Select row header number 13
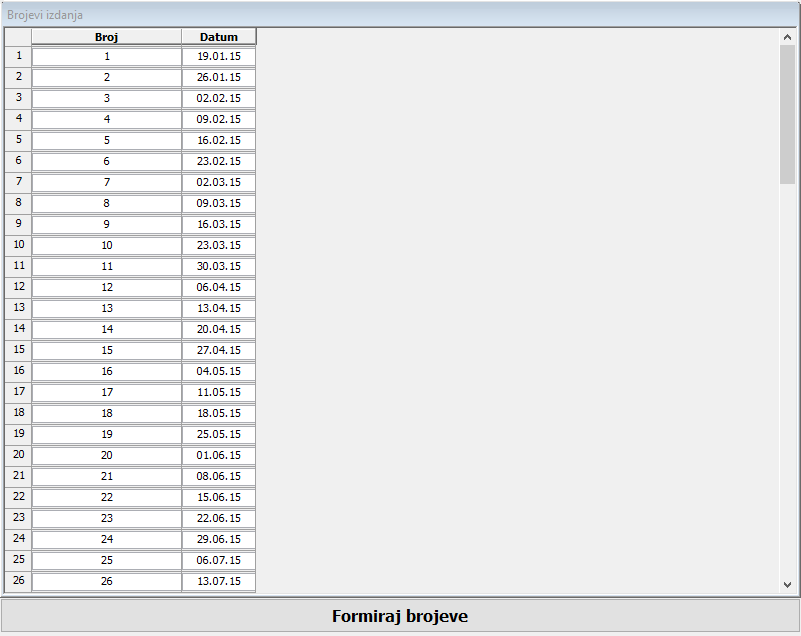The height and width of the screenshot is (636, 801). coord(18,308)
